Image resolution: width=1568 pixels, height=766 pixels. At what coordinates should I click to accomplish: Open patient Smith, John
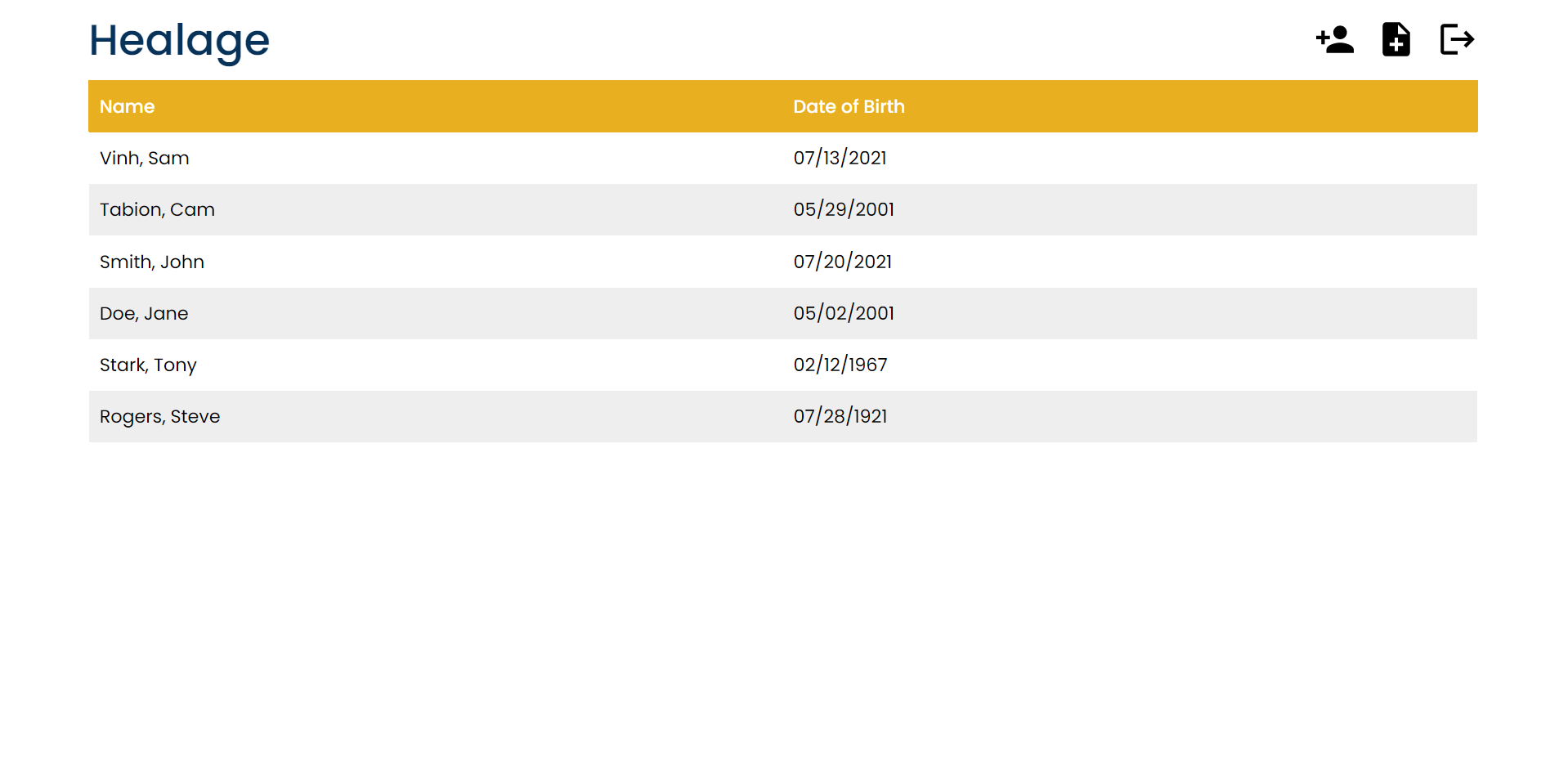[152, 262]
